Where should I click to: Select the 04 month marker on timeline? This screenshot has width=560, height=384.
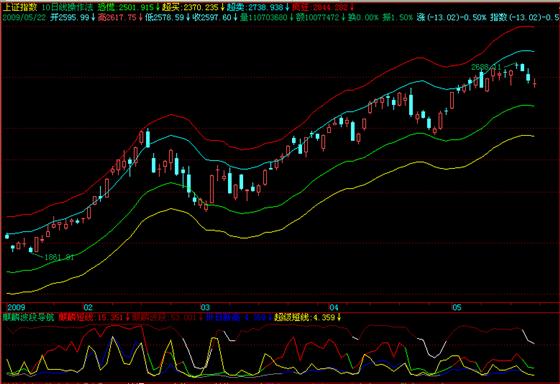click(334, 308)
